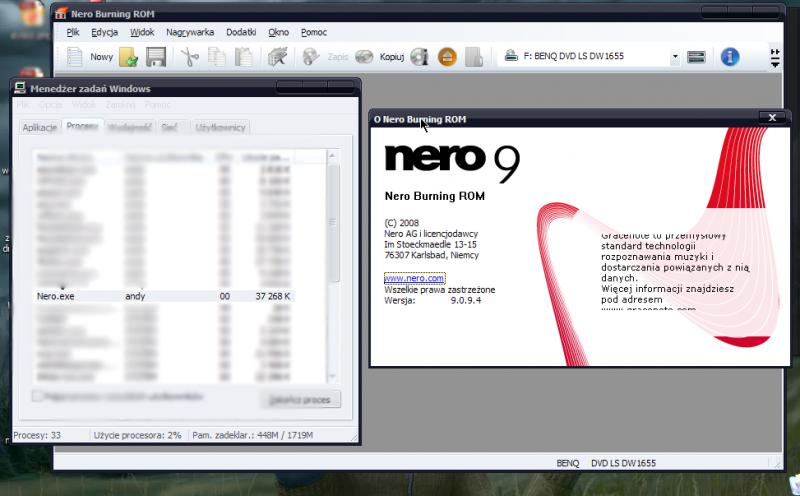800x496 pixels.
Task: Open the disc info icon
Action: coord(419,57)
